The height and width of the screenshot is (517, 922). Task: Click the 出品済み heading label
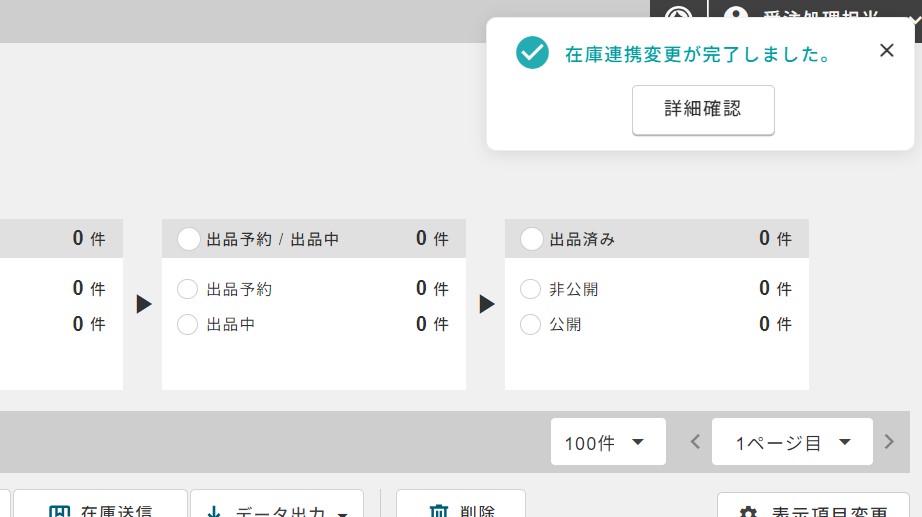pyautogui.click(x=582, y=239)
